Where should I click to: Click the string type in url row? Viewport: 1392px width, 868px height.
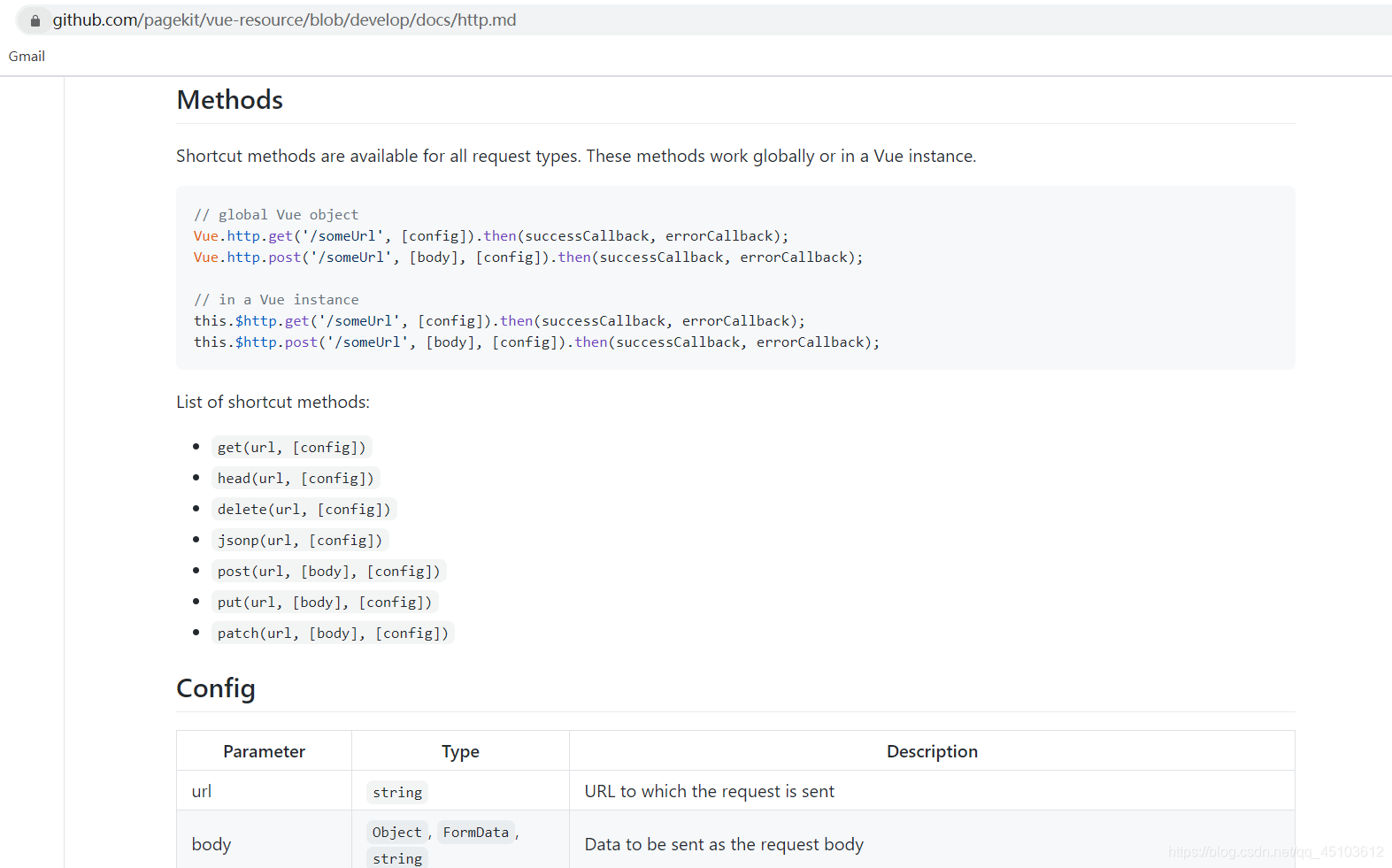coord(397,792)
